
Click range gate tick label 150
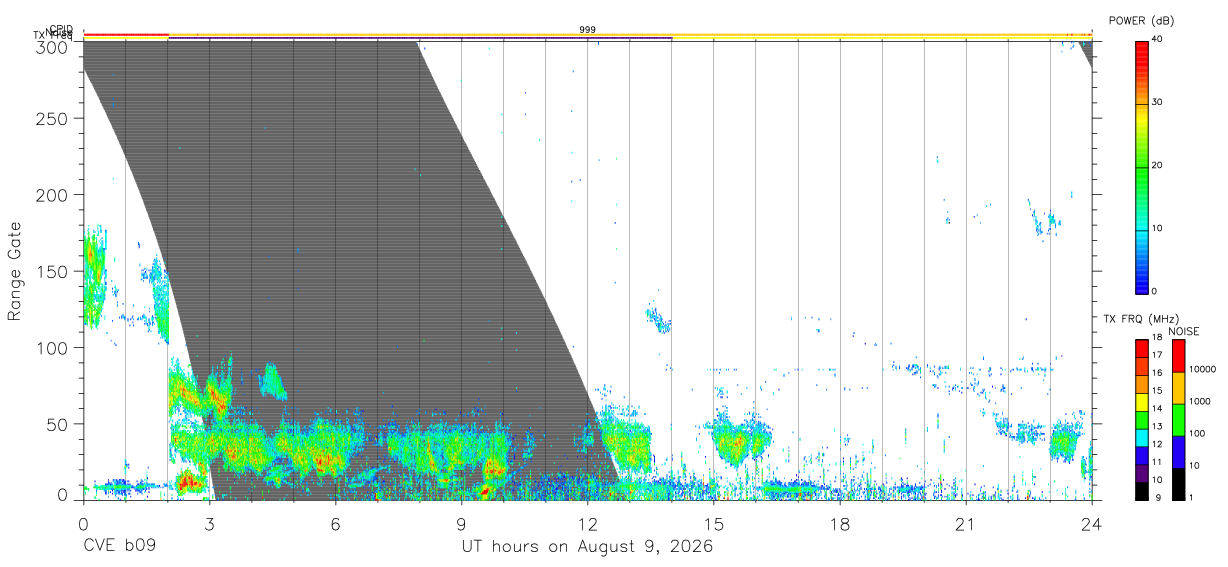(50, 272)
